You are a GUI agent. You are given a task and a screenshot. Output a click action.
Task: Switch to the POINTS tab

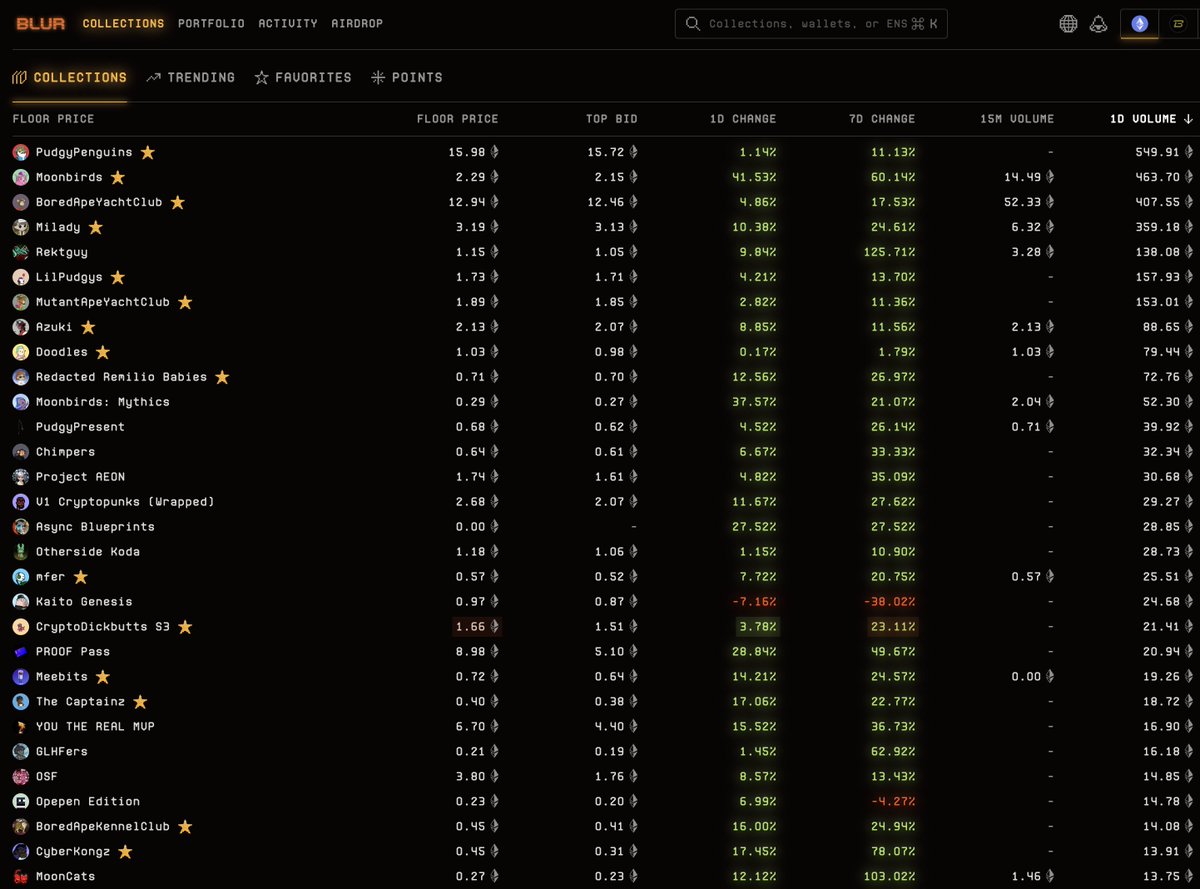click(406, 77)
